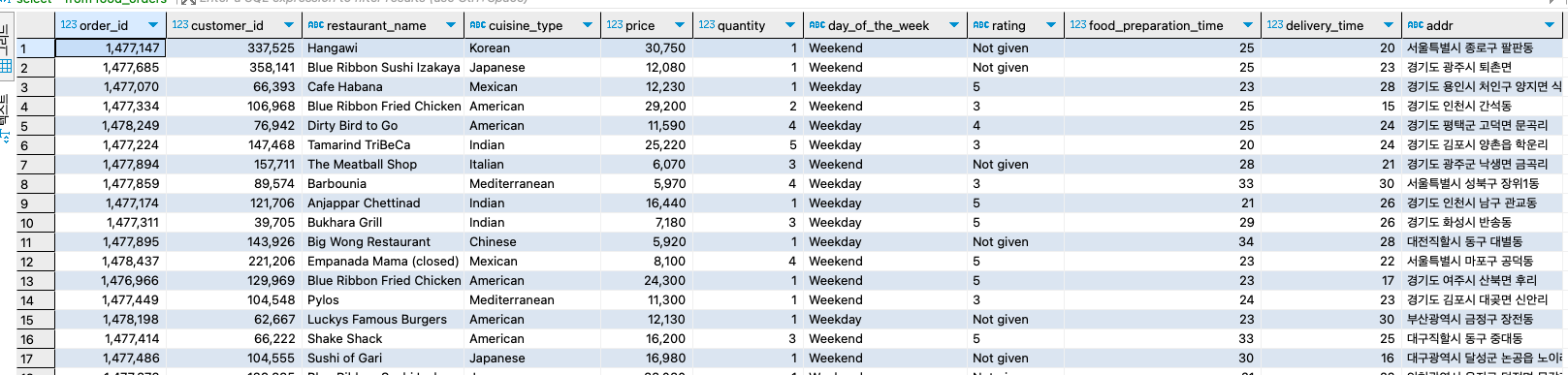Select row header number 13
The image size is (1568, 375).
click(35, 281)
